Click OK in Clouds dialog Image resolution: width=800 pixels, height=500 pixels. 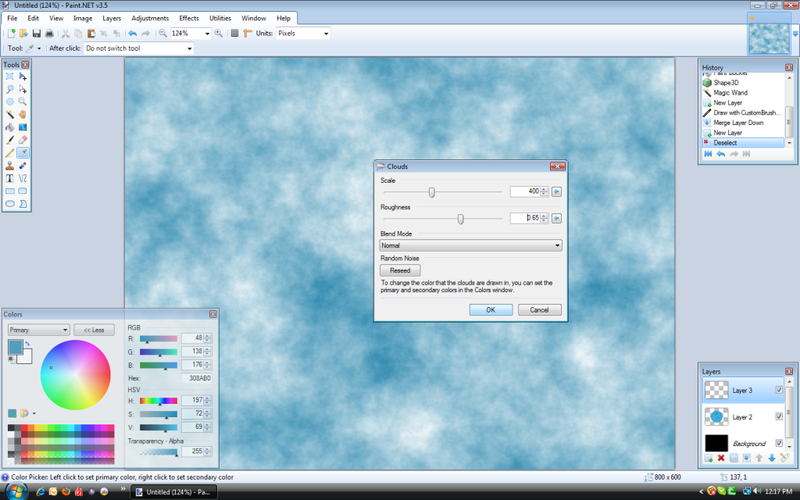pyautogui.click(x=491, y=310)
